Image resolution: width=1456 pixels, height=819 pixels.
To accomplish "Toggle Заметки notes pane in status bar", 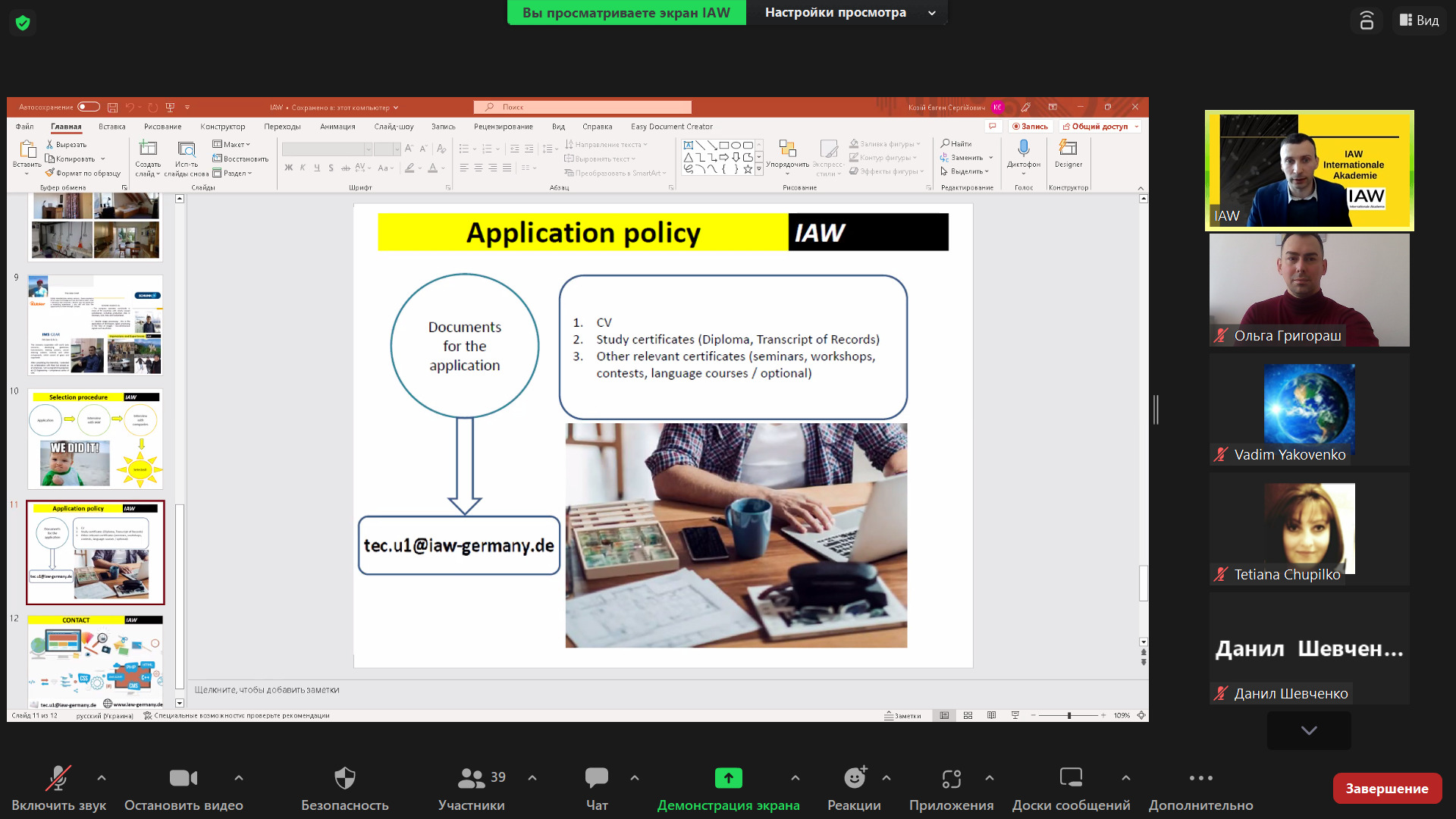I will tap(902, 715).
